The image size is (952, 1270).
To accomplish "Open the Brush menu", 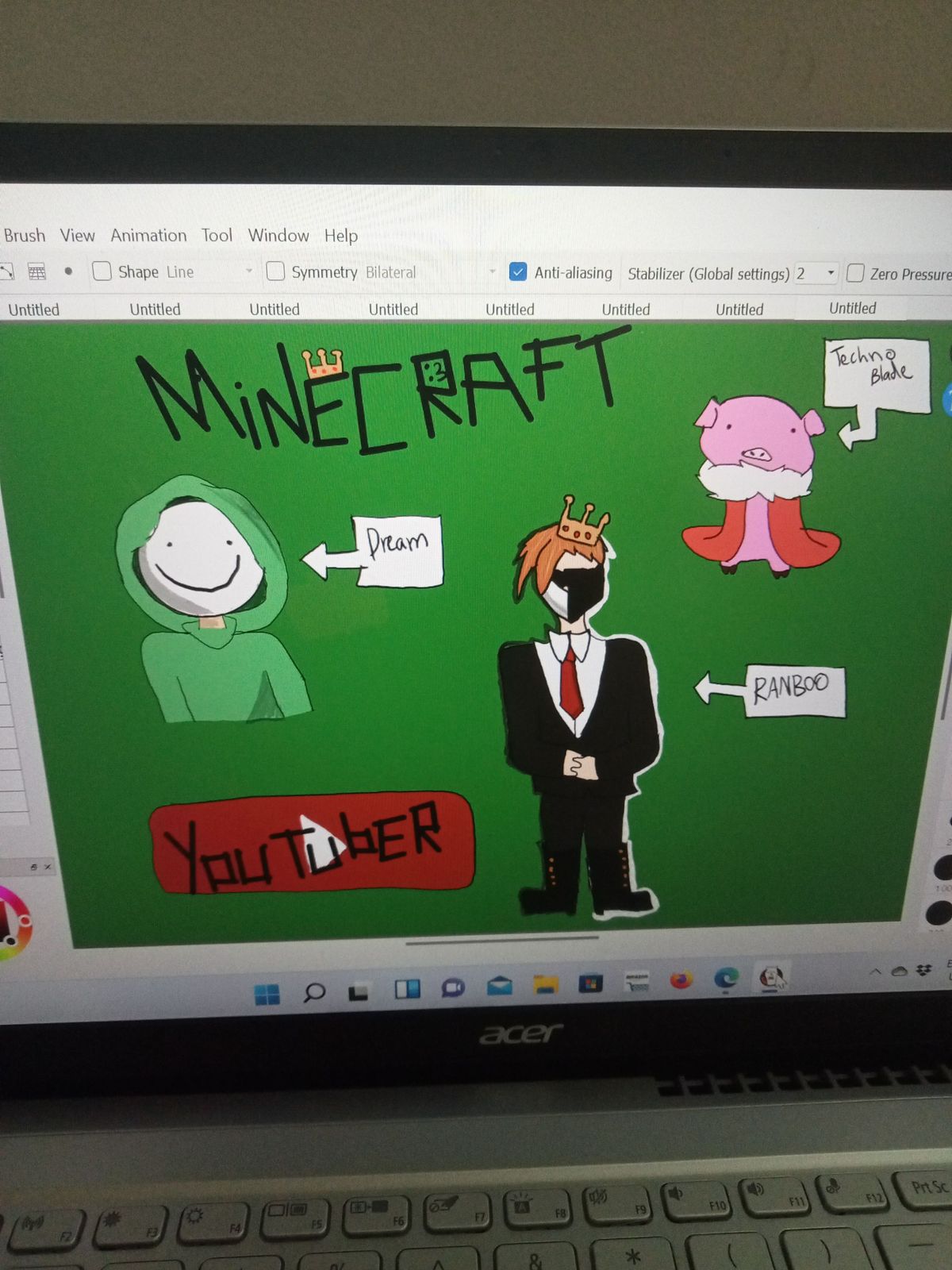I will pyautogui.click(x=25, y=235).
